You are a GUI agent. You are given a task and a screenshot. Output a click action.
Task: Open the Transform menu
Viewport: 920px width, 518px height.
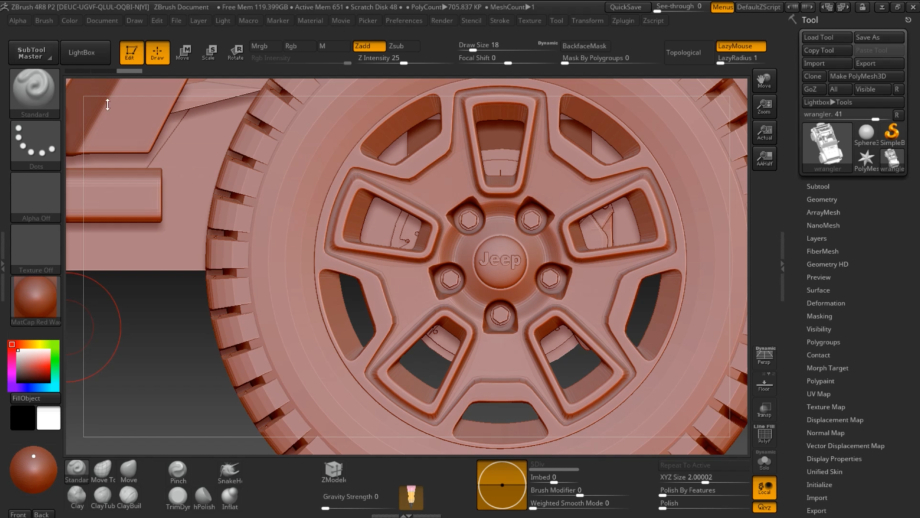pos(587,21)
